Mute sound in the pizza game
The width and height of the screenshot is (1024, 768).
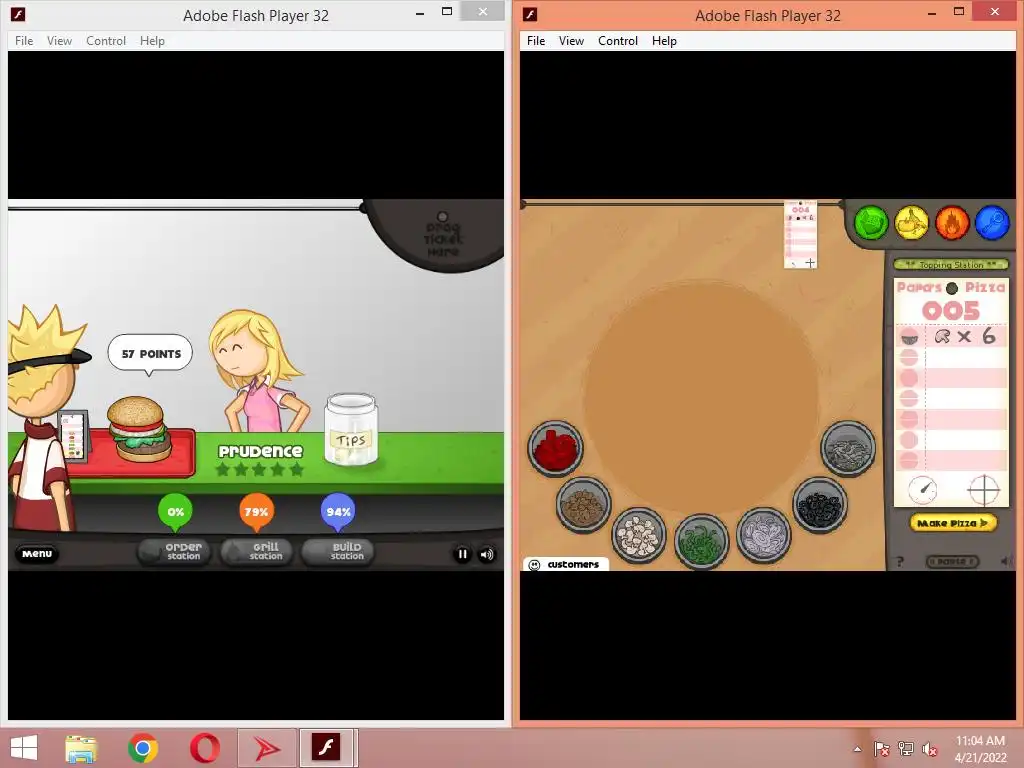[x=1006, y=561]
